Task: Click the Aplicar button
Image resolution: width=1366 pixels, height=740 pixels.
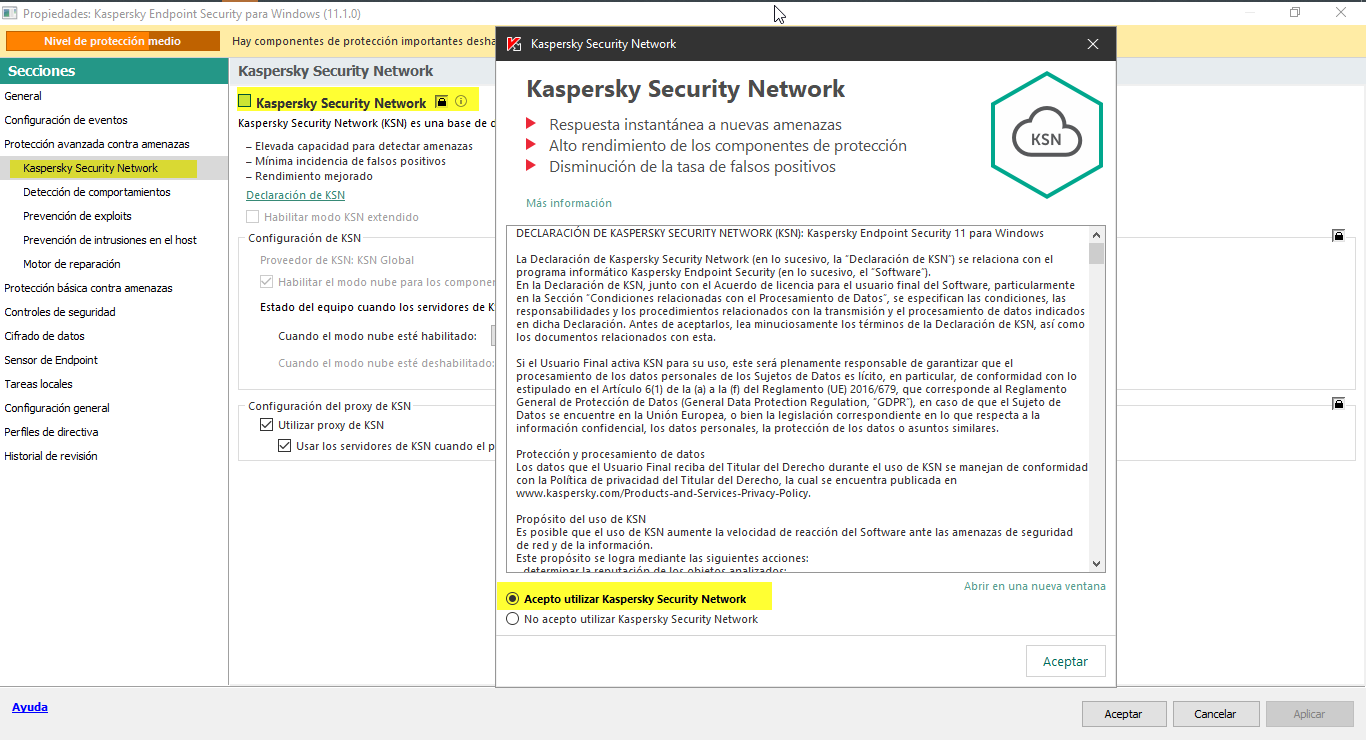Action: coord(1310,714)
